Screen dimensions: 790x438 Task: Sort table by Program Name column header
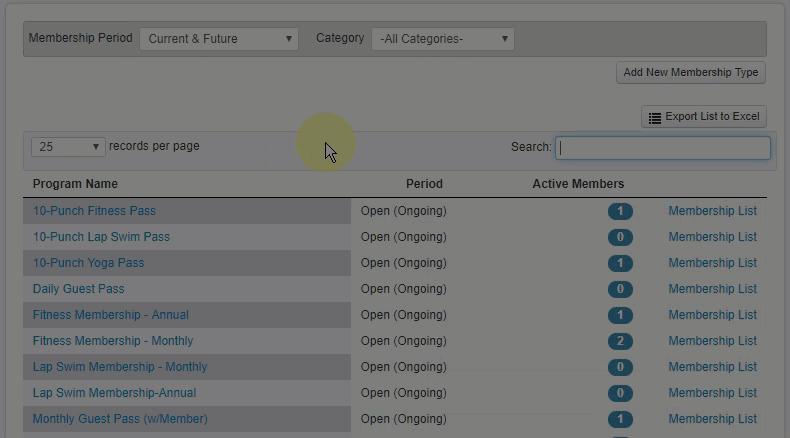click(x=75, y=184)
